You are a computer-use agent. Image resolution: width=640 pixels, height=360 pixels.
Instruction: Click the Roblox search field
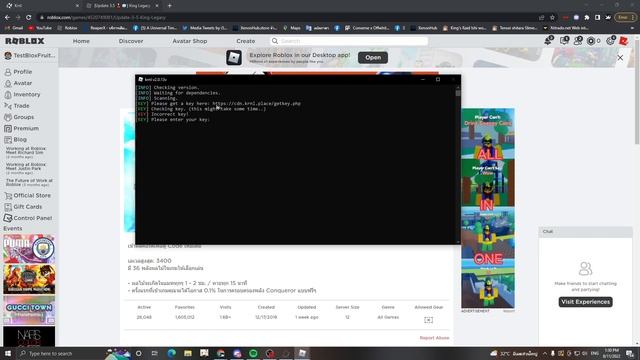click(x=349, y=41)
